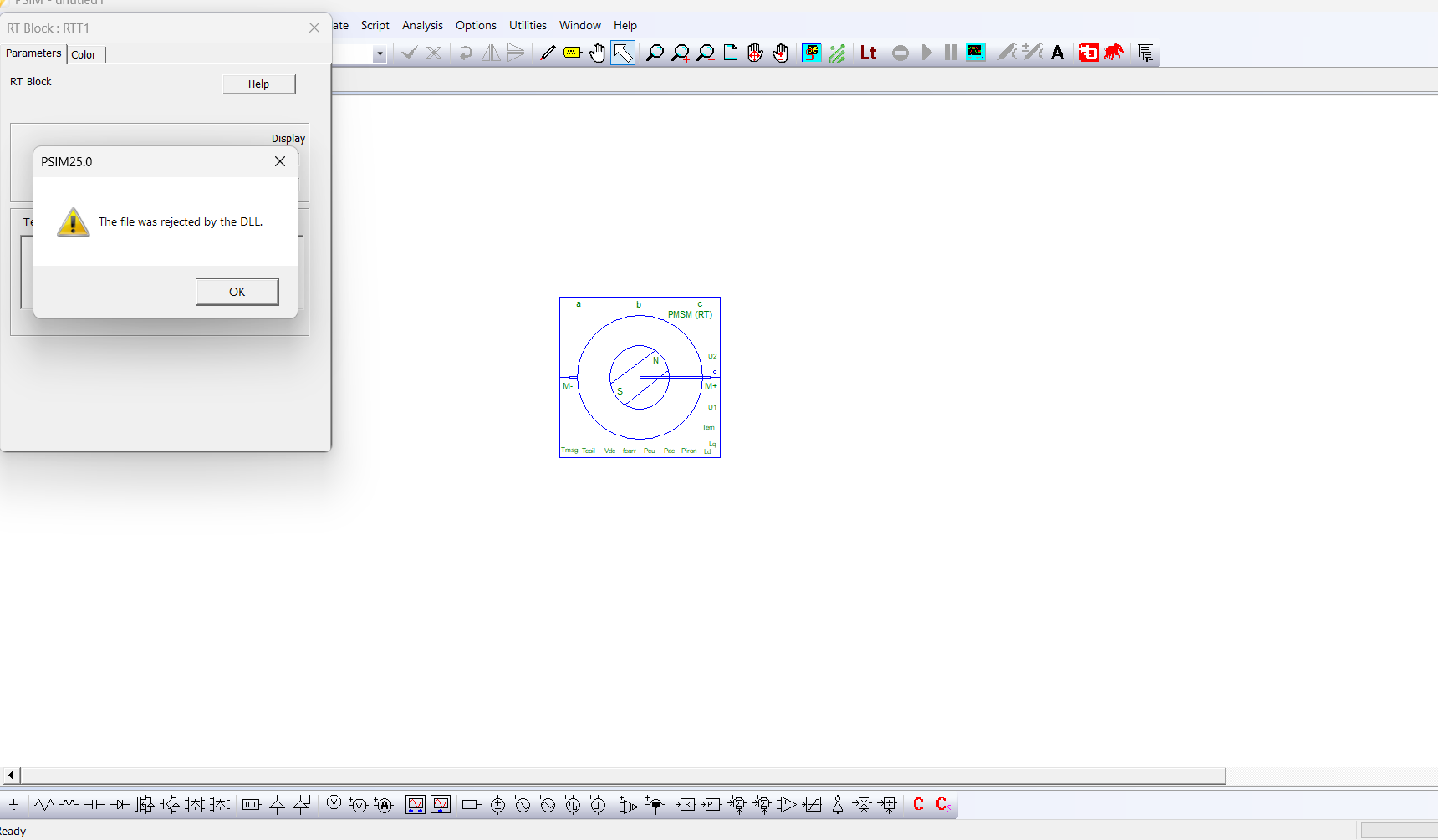Click the red C block icon
Viewport: 1438px width, 840px height.
[x=918, y=805]
